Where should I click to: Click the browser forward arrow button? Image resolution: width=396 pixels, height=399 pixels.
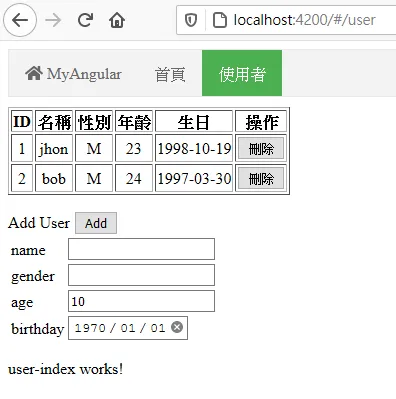[x=53, y=20]
